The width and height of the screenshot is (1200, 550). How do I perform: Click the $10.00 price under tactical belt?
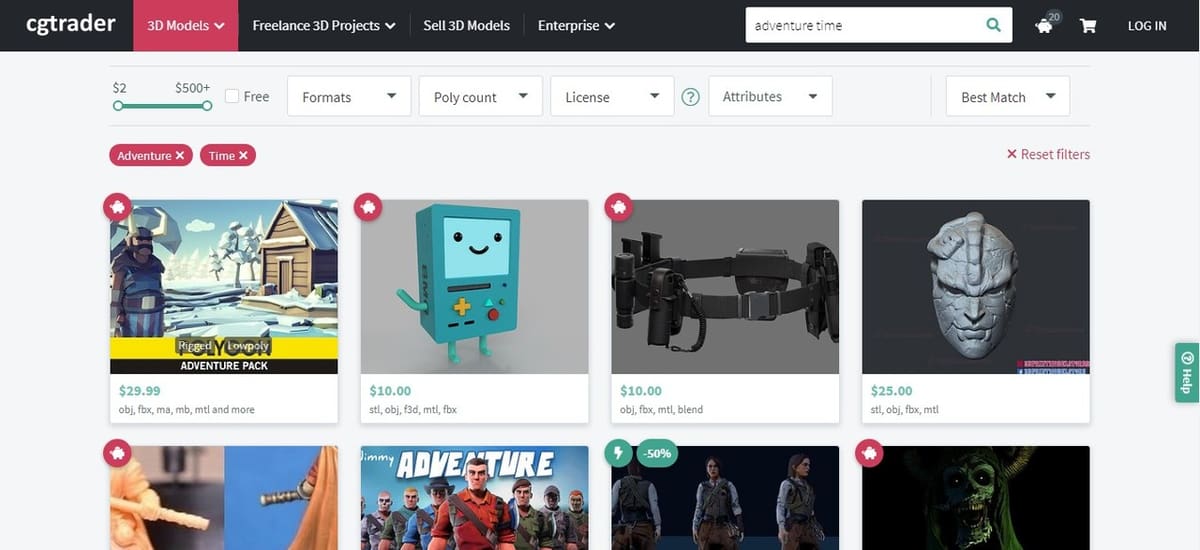tap(641, 391)
